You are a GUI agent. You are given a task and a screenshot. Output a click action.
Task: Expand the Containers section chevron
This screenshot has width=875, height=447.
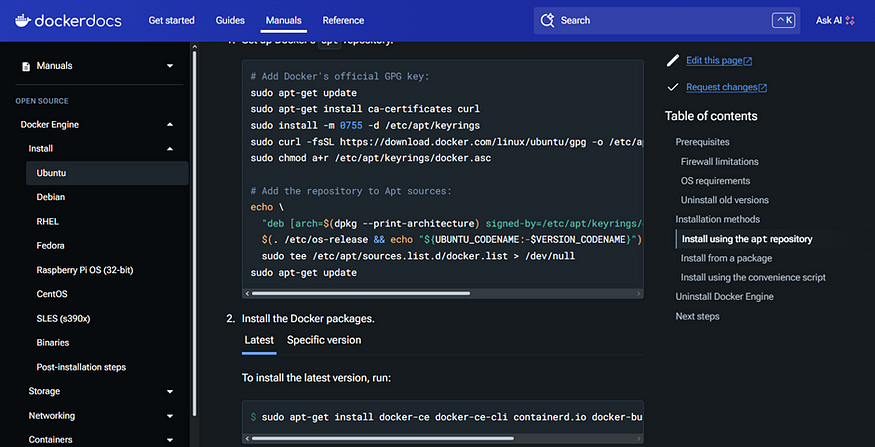pyautogui.click(x=170, y=440)
